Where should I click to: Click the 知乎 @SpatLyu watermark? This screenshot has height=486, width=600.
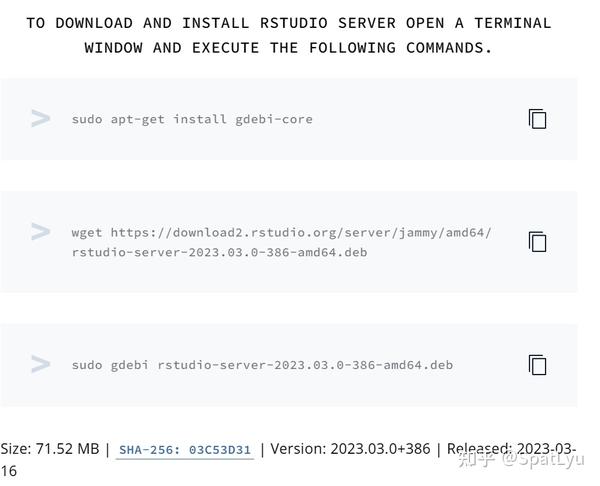click(x=521, y=459)
